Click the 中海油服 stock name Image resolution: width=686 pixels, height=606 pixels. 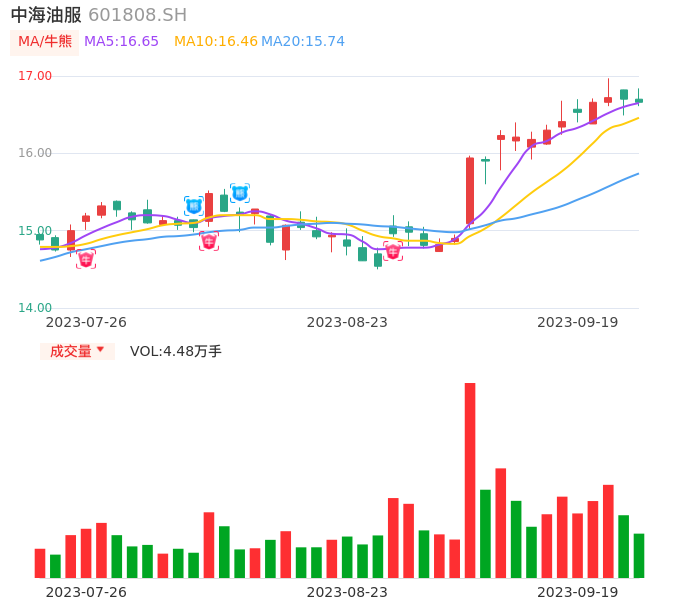[46, 15]
